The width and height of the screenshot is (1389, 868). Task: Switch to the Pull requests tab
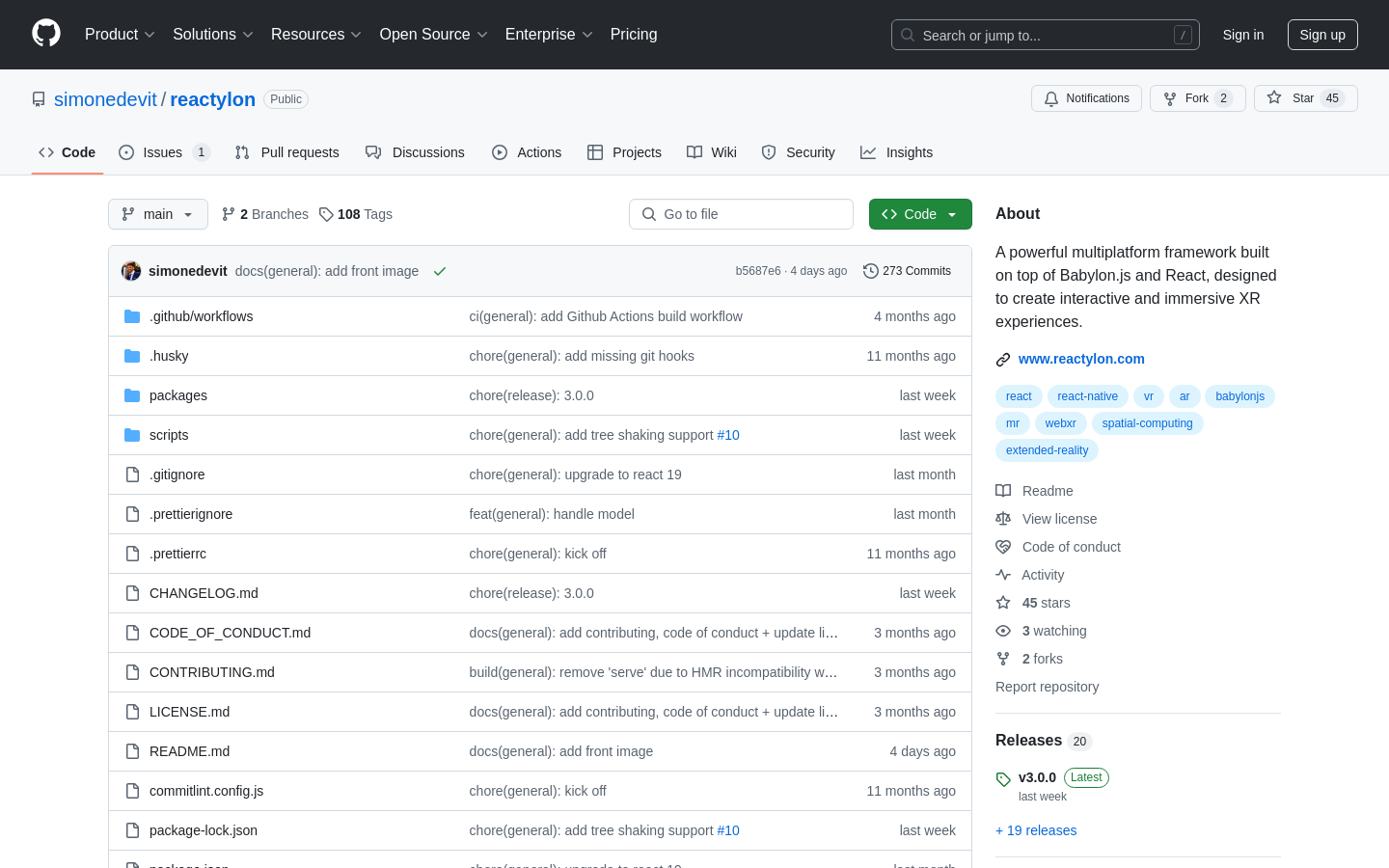287,152
